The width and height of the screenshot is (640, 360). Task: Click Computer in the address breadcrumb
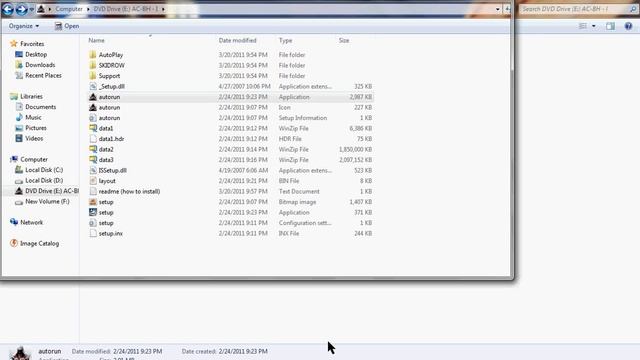pyautogui.click(x=69, y=9)
